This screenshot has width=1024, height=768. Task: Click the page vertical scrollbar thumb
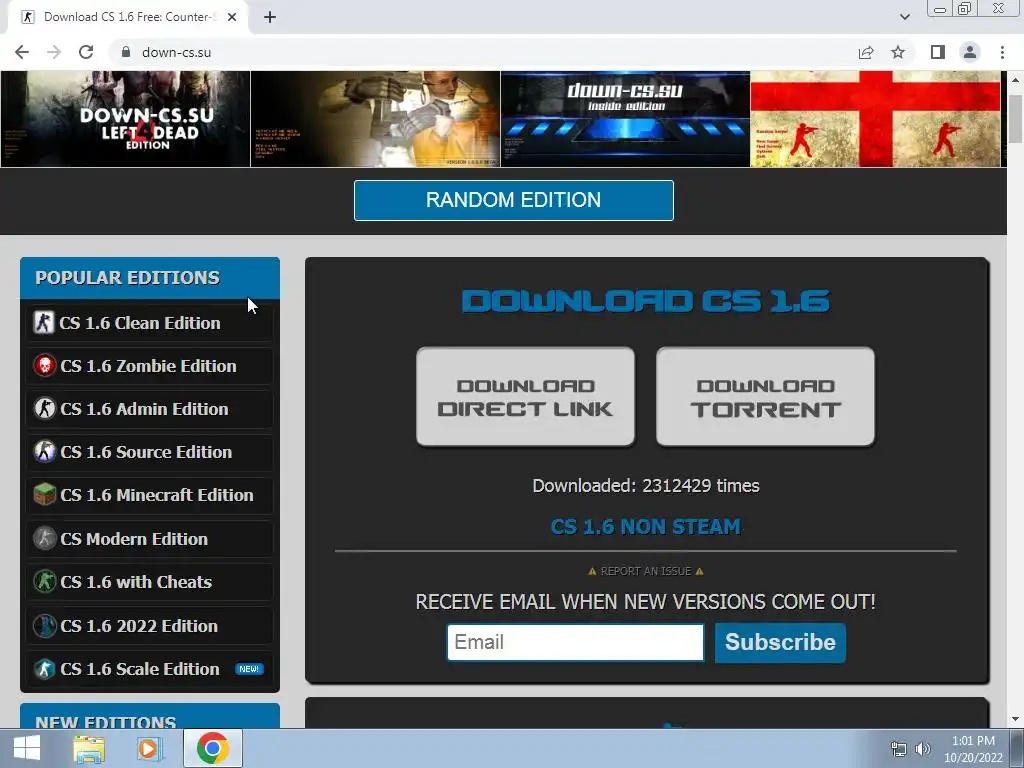1015,118
